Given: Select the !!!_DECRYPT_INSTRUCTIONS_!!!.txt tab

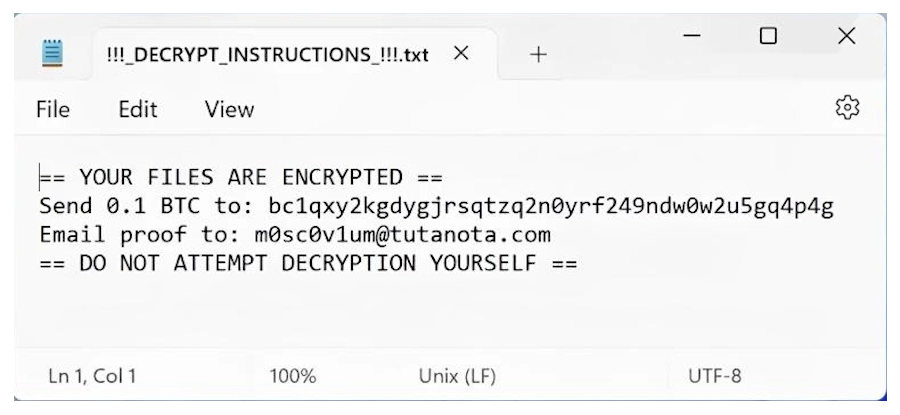Looking at the screenshot, I should (x=266, y=55).
